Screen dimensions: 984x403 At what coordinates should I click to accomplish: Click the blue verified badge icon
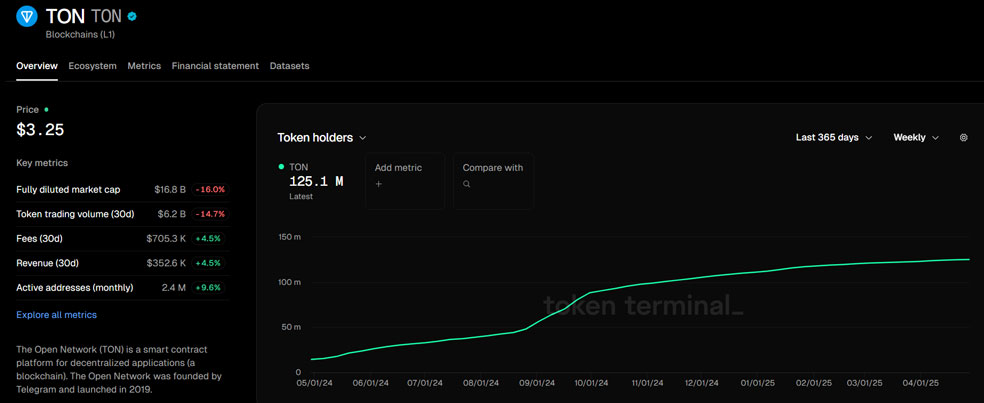tap(132, 16)
